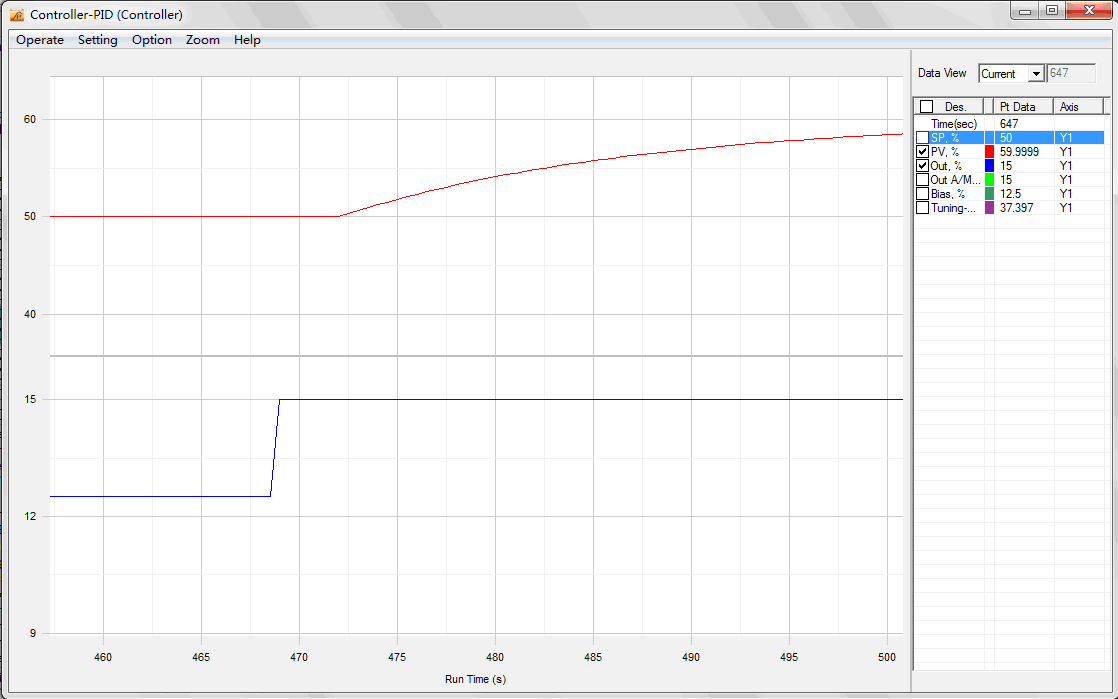Click the data view time field 647

[x=1071, y=73]
